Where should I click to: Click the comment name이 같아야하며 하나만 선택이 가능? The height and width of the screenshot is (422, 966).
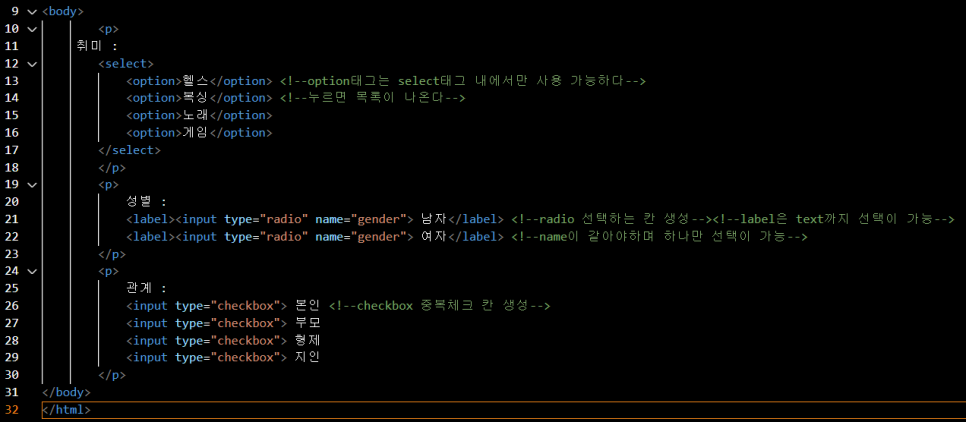click(659, 237)
